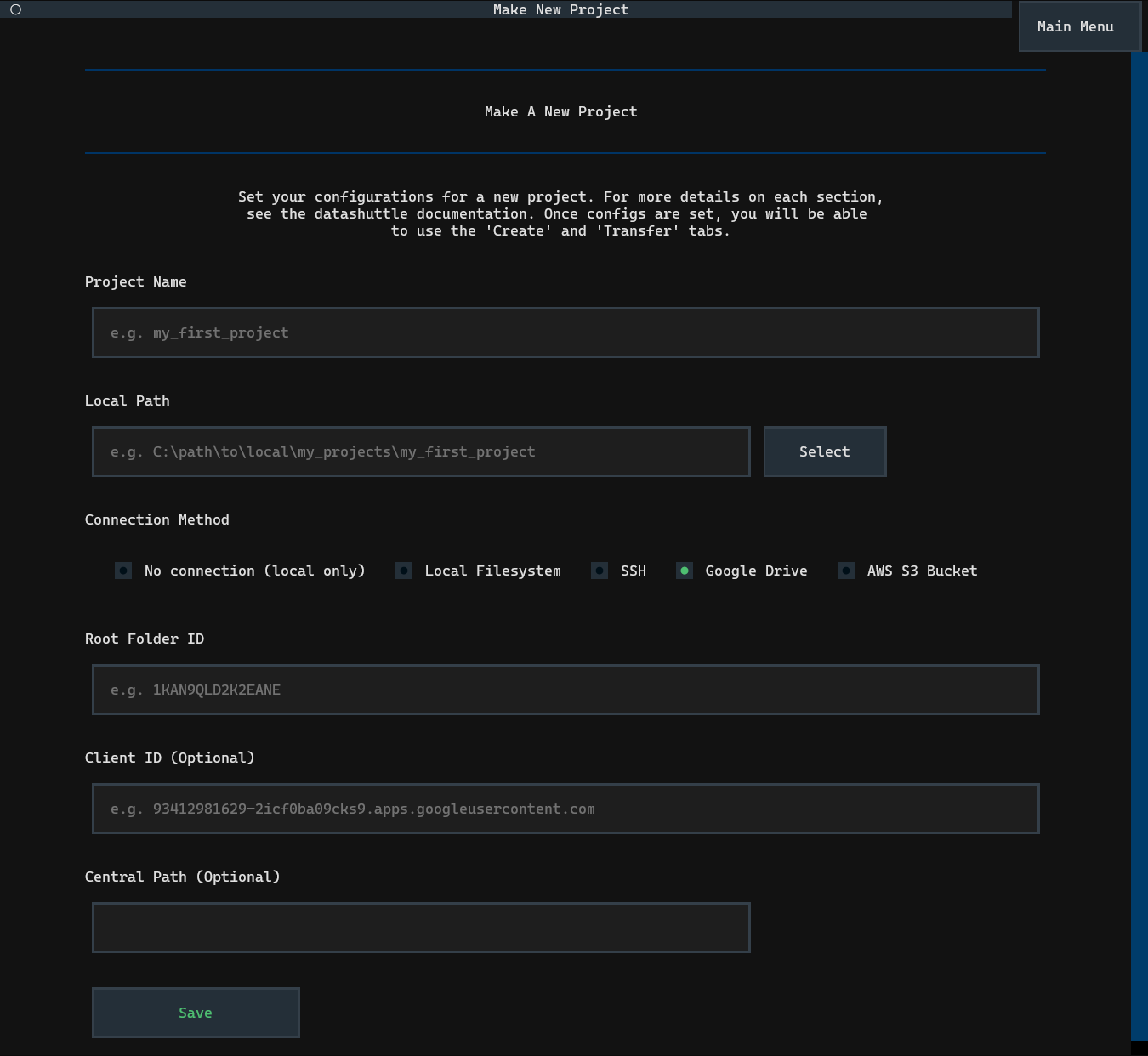1148x1056 pixels.
Task: Click the Make New Project header title
Action: click(x=560, y=9)
